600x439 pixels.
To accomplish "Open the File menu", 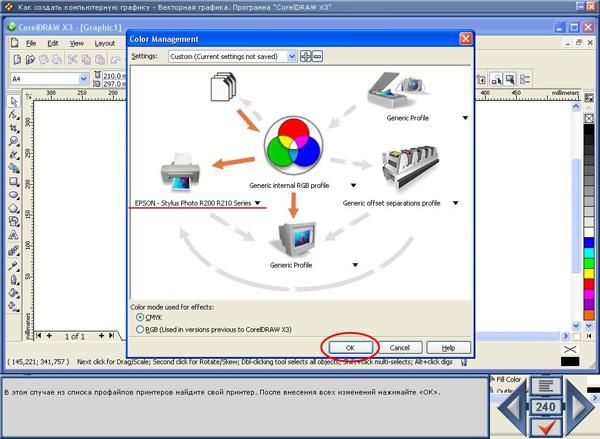I will [31, 43].
